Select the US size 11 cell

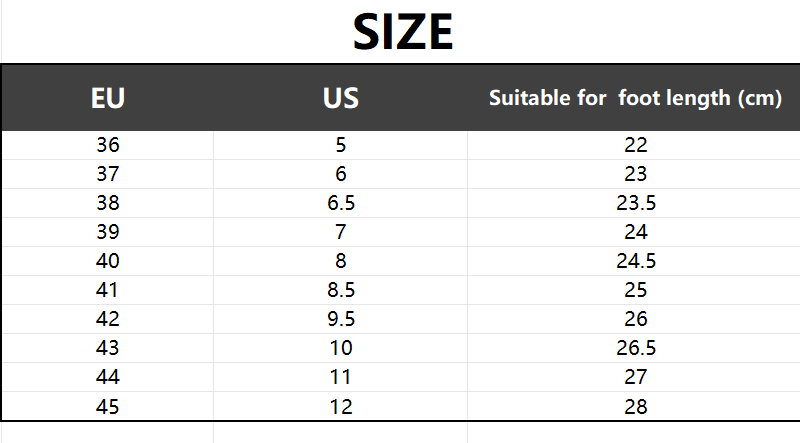tap(341, 377)
